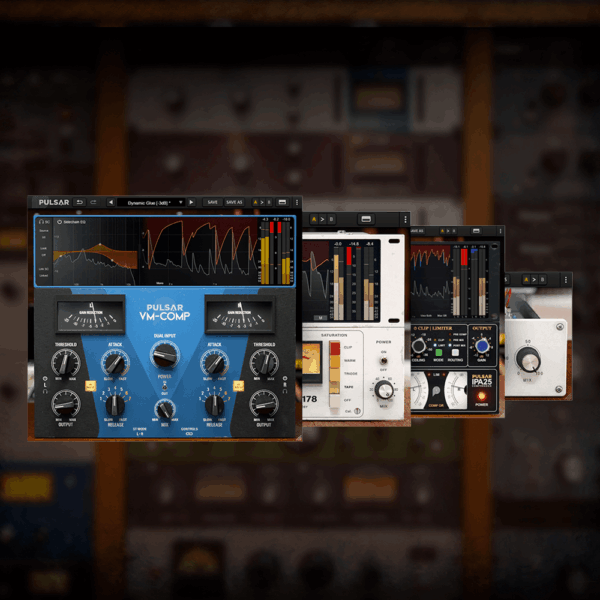Click the Cal. screw on the 1178 plugin
The image size is (600, 600).
(357, 411)
